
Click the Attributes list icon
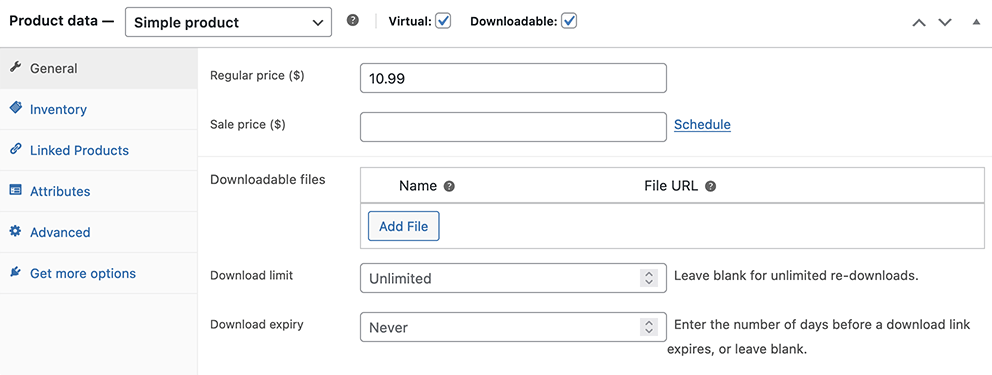[x=16, y=190]
